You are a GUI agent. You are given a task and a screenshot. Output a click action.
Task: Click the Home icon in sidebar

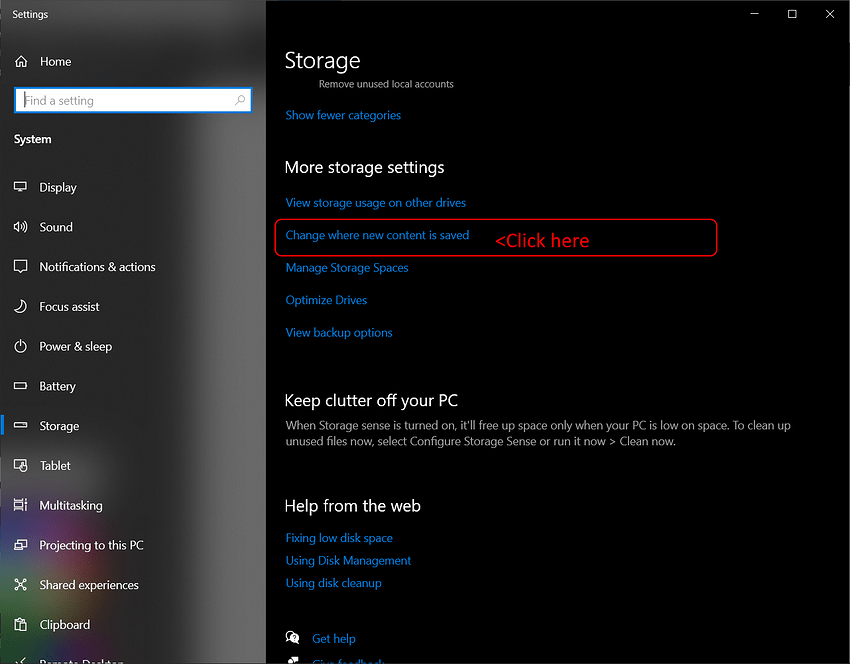pyautogui.click(x=21, y=62)
